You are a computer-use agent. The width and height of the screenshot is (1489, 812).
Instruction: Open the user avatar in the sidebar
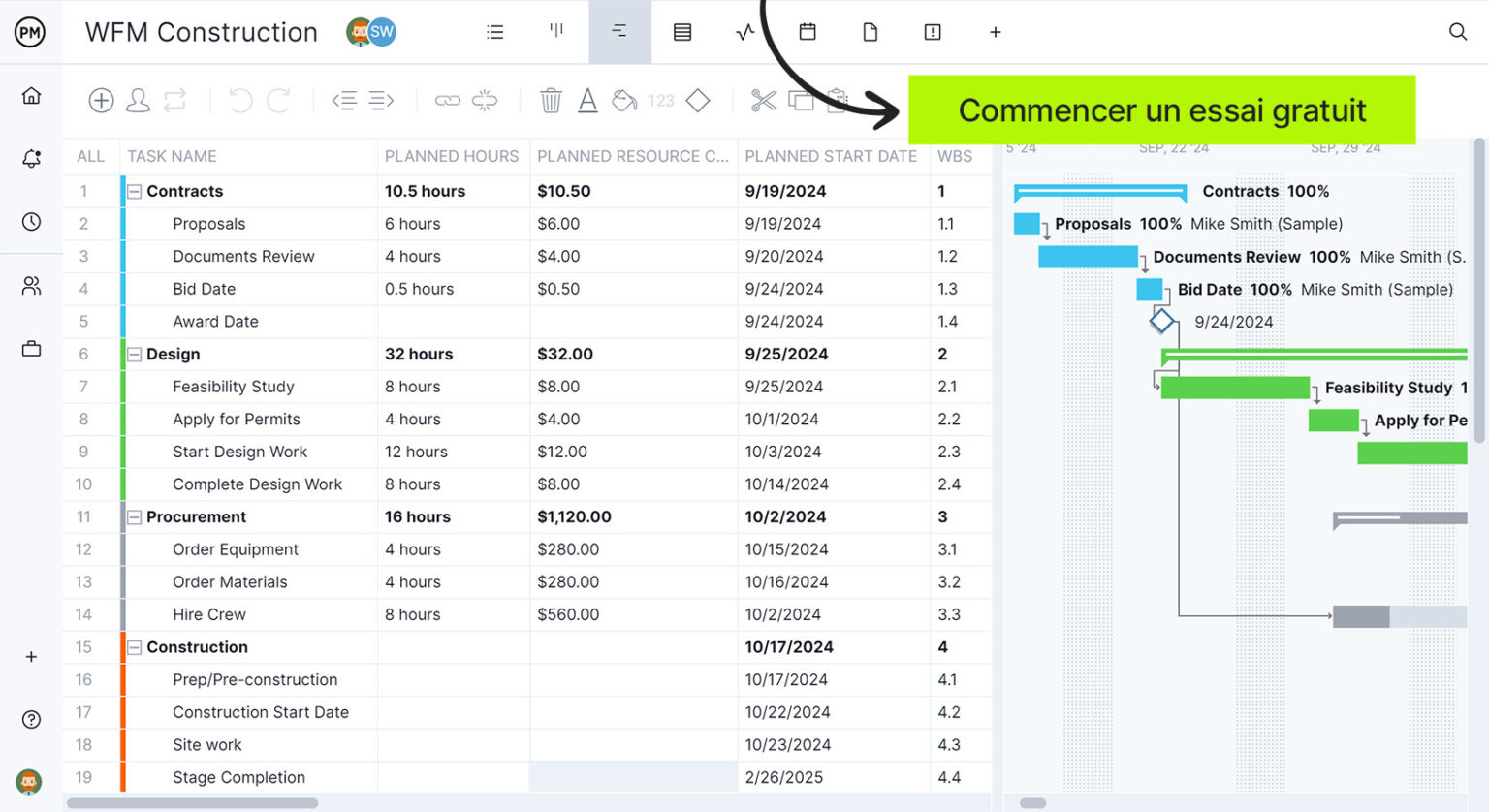[x=29, y=781]
